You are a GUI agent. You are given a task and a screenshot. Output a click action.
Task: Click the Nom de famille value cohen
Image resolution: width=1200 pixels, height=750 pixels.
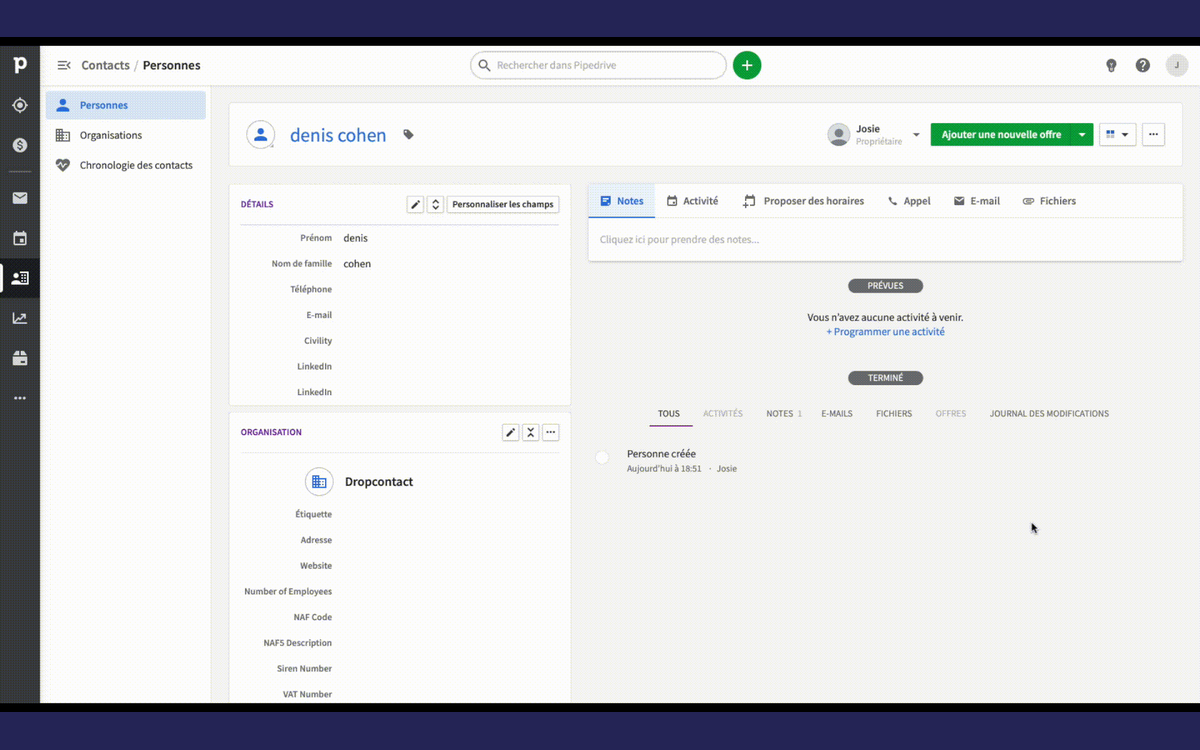tap(357, 264)
